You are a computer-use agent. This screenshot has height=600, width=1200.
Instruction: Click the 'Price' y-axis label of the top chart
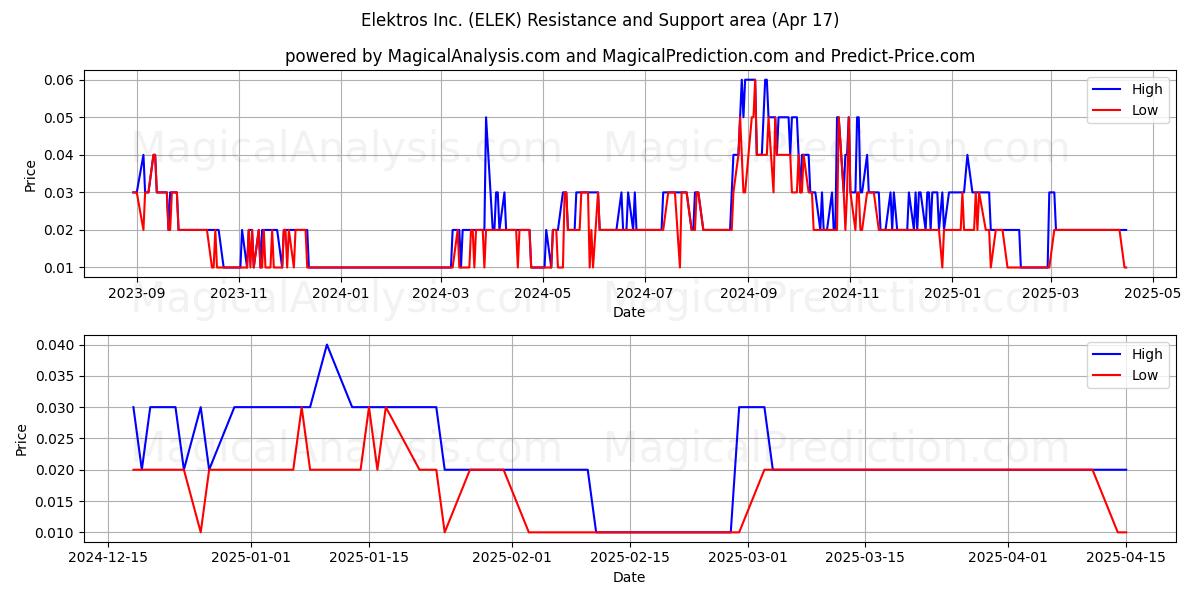30,175
